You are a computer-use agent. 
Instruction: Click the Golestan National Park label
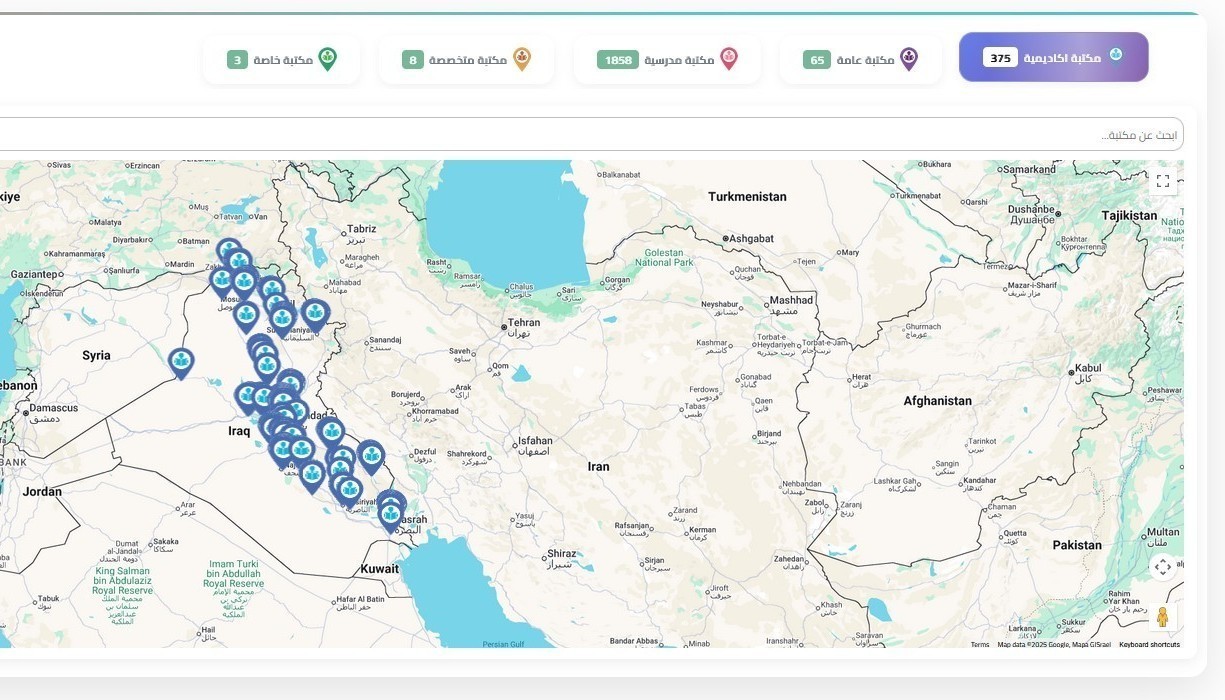pyautogui.click(x=664, y=258)
